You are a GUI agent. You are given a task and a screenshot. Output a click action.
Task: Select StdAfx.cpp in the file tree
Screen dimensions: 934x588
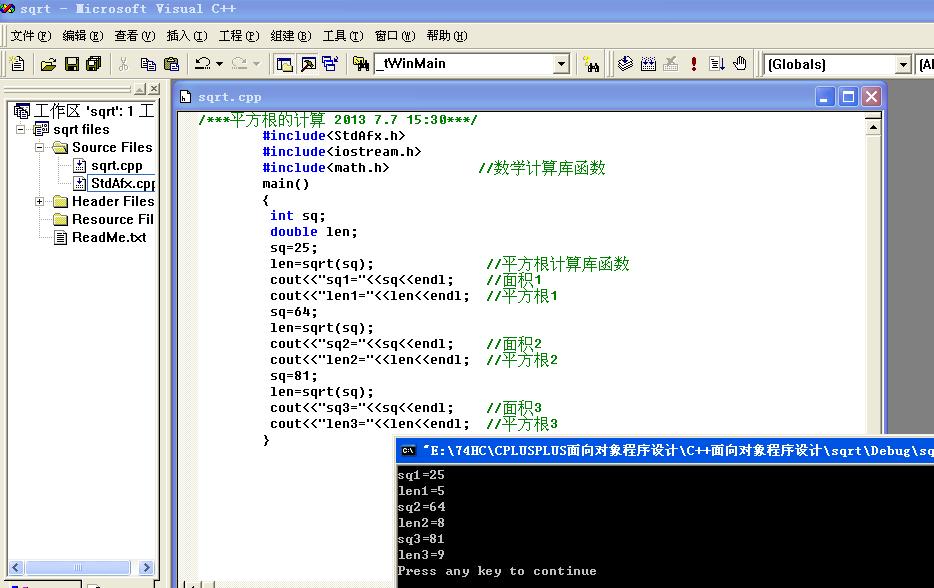point(122,183)
